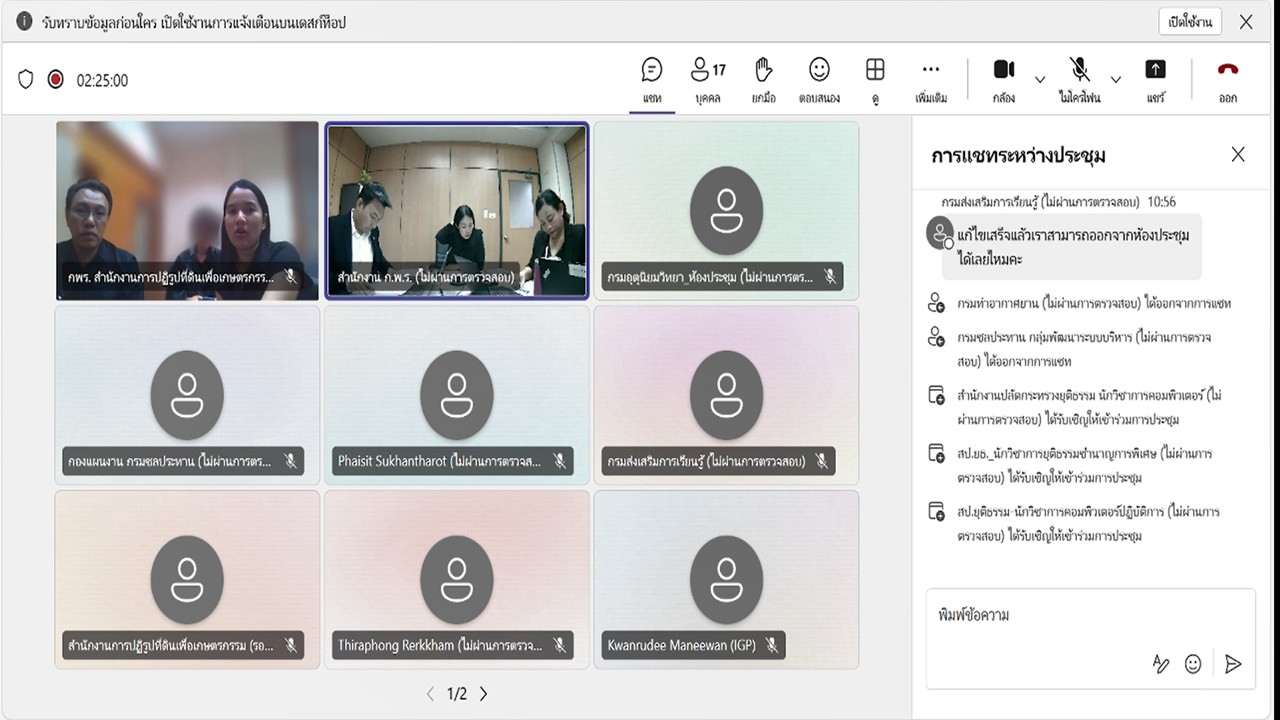The width and height of the screenshot is (1280, 720).
Task: Go to next page of participants
Action: pos(484,694)
